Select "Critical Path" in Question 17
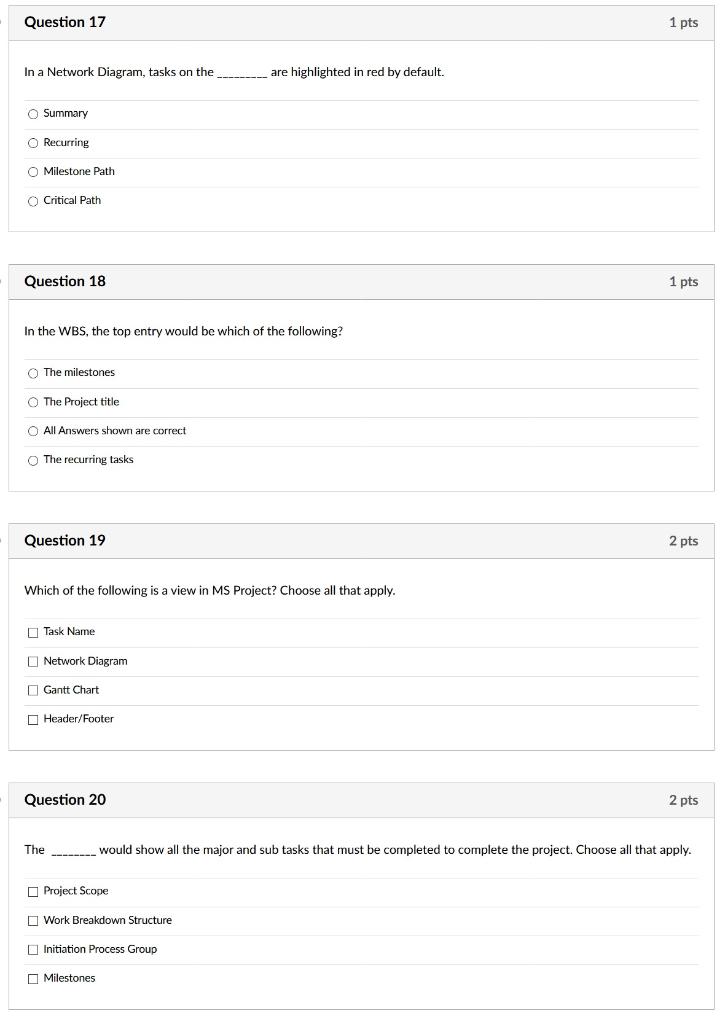 point(33,200)
